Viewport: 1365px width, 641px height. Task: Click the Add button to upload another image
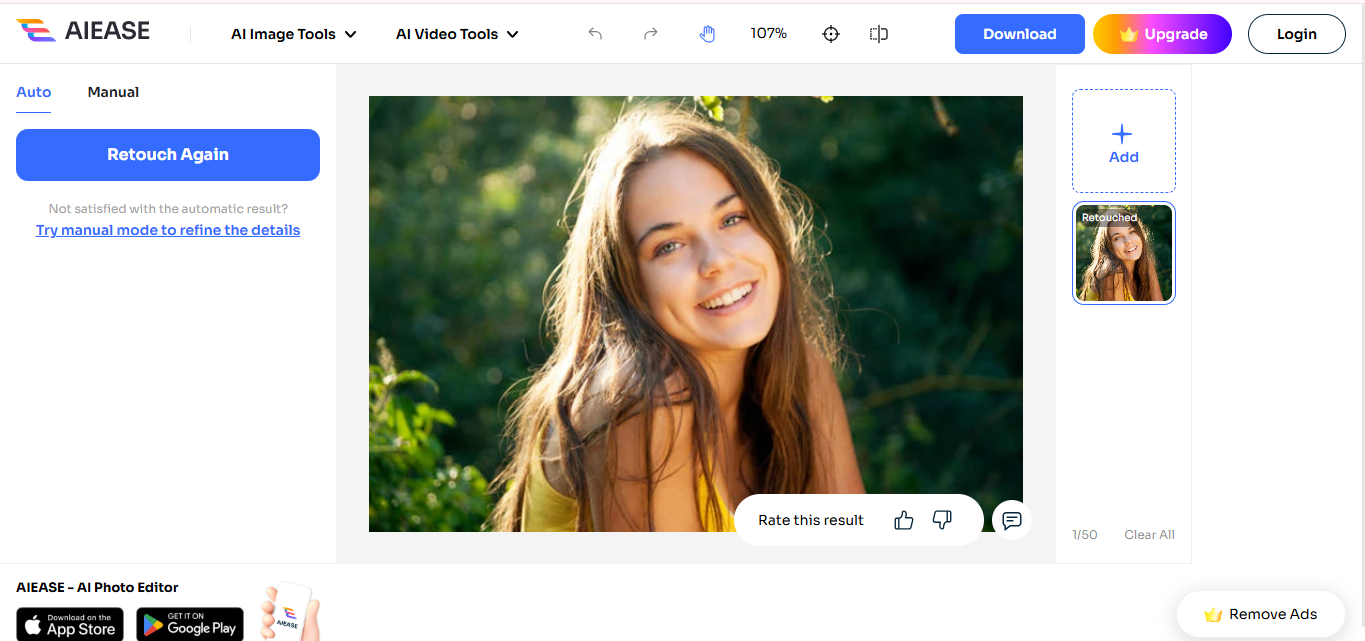1123,141
